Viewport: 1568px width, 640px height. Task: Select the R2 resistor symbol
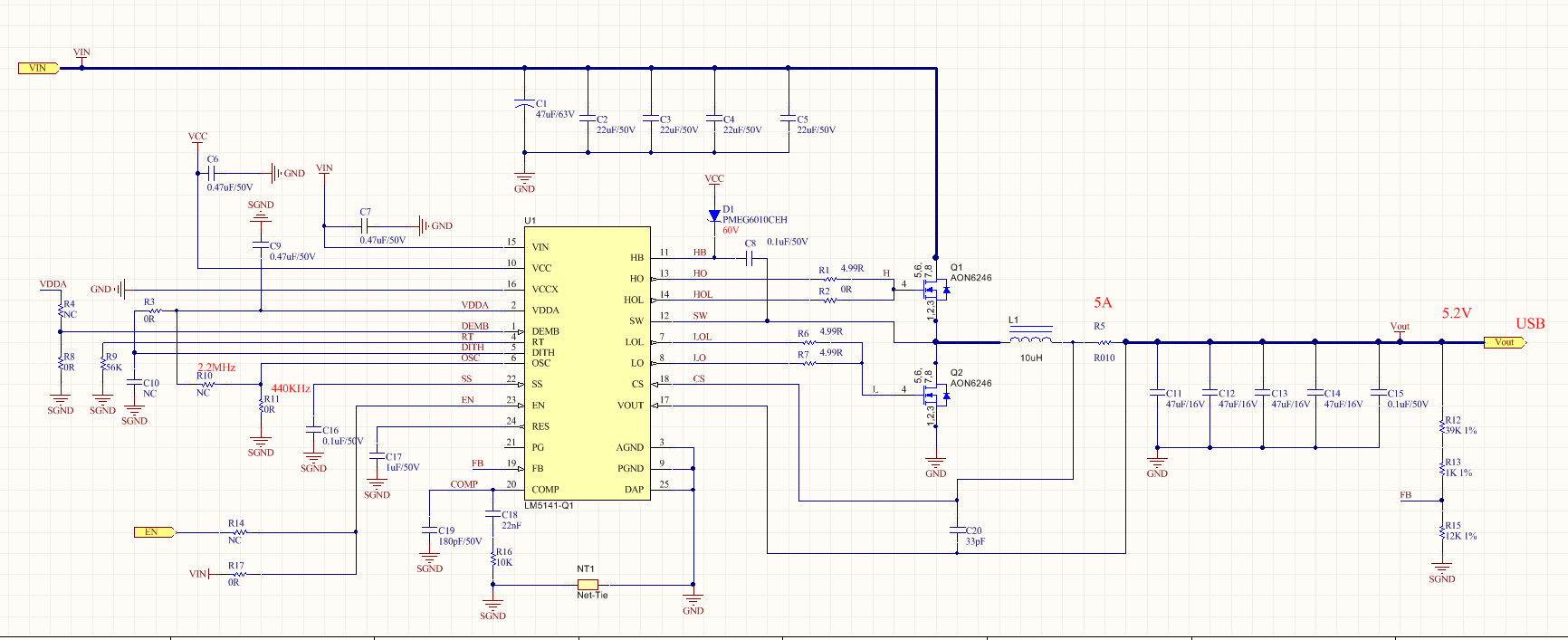tap(829, 301)
